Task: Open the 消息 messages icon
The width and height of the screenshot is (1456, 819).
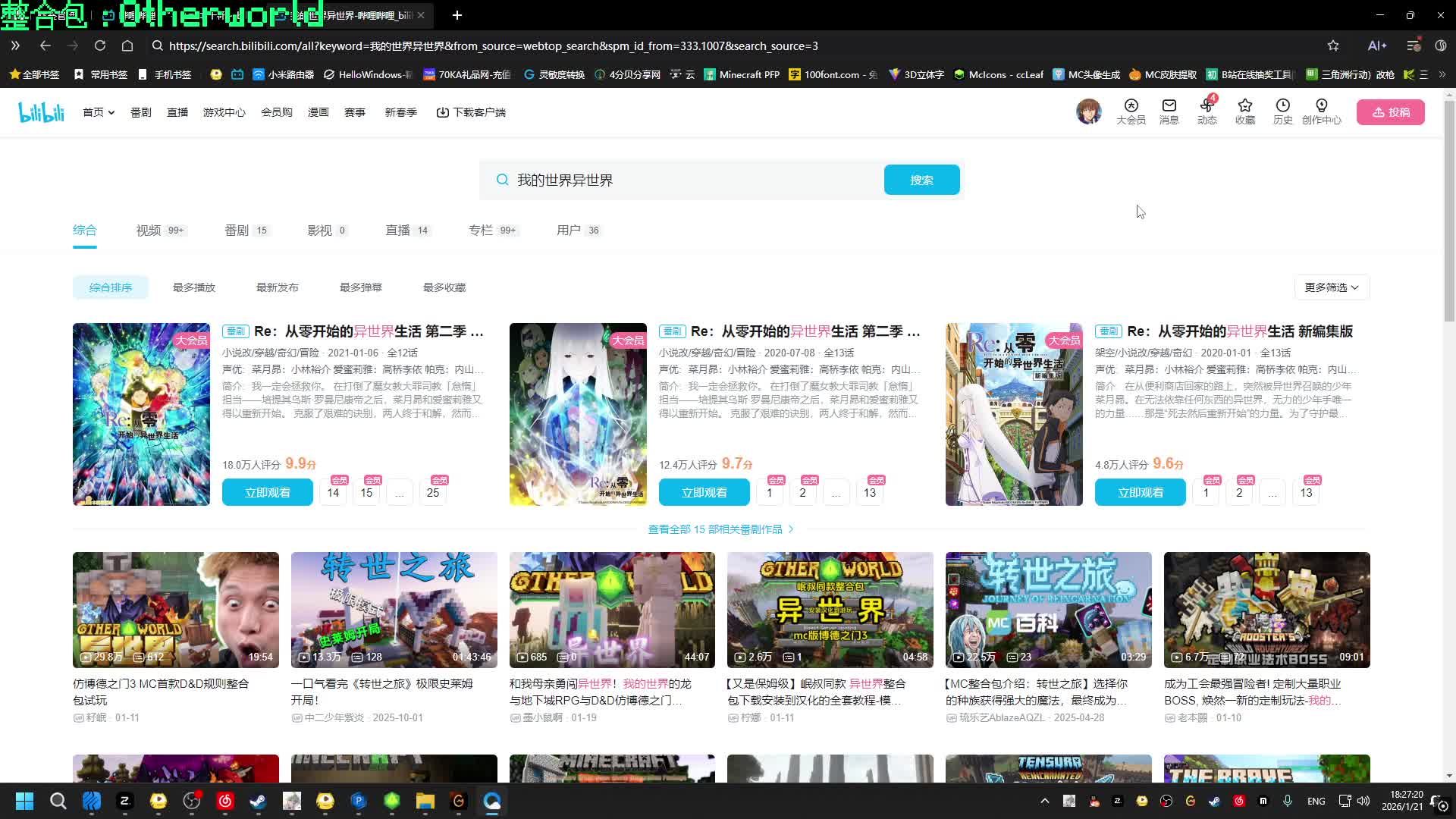Action: [1169, 106]
